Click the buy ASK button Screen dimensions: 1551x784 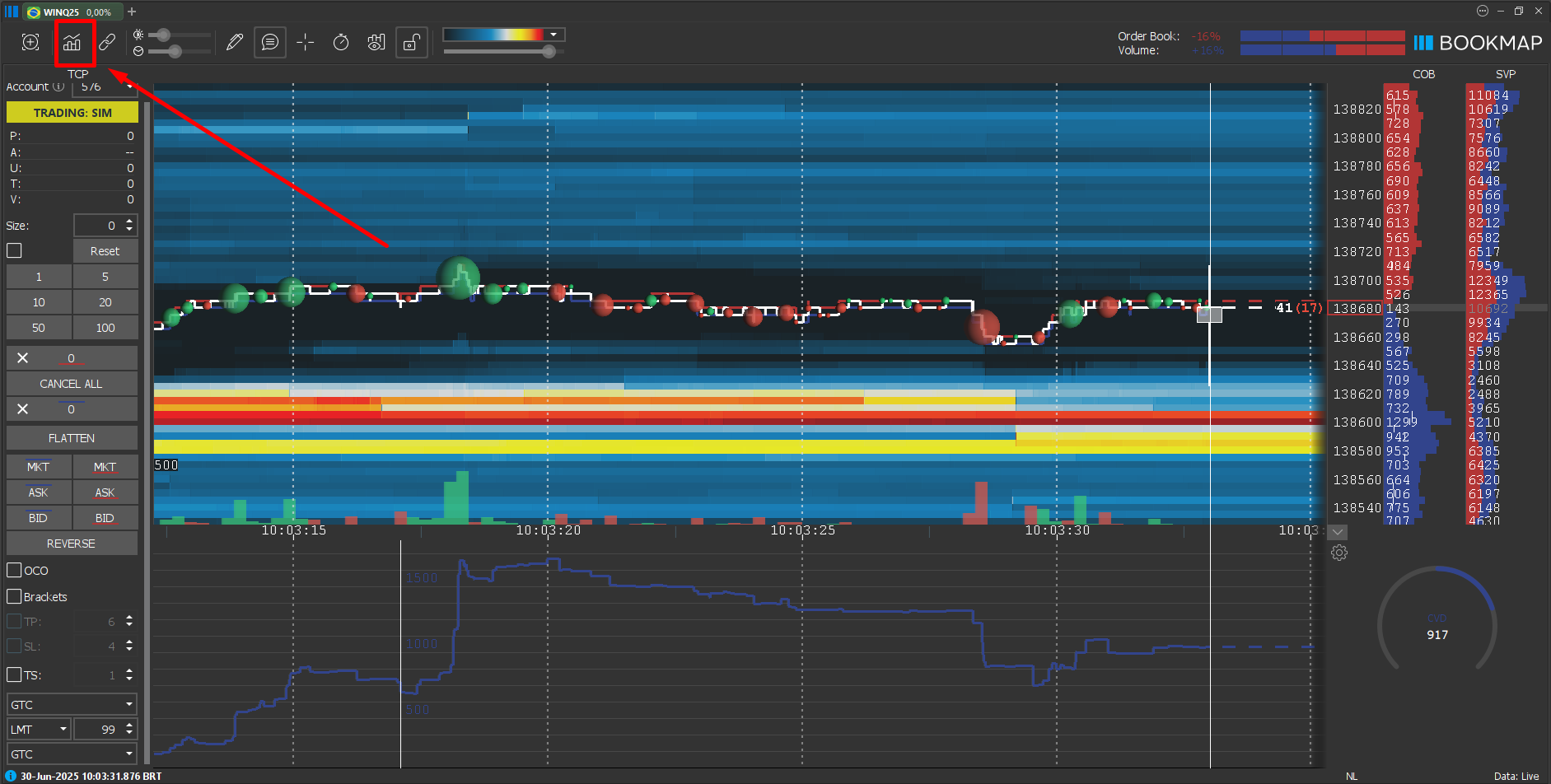pyautogui.click(x=39, y=492)
